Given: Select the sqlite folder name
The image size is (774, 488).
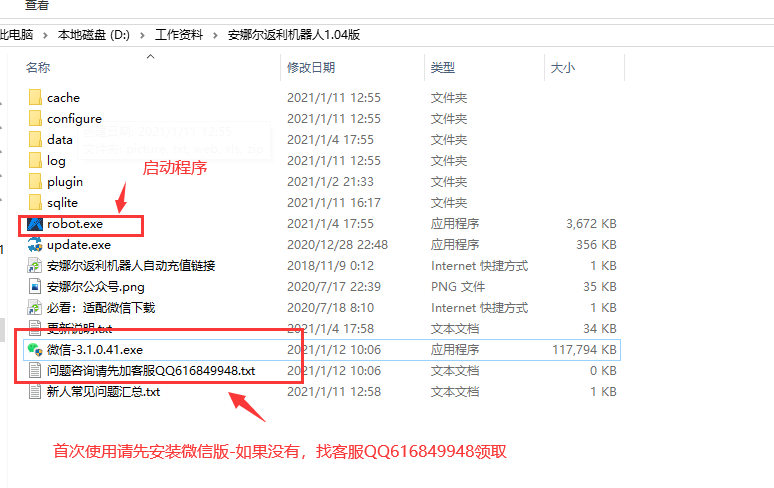Looking at the screenshot, I should click(63, 203).
